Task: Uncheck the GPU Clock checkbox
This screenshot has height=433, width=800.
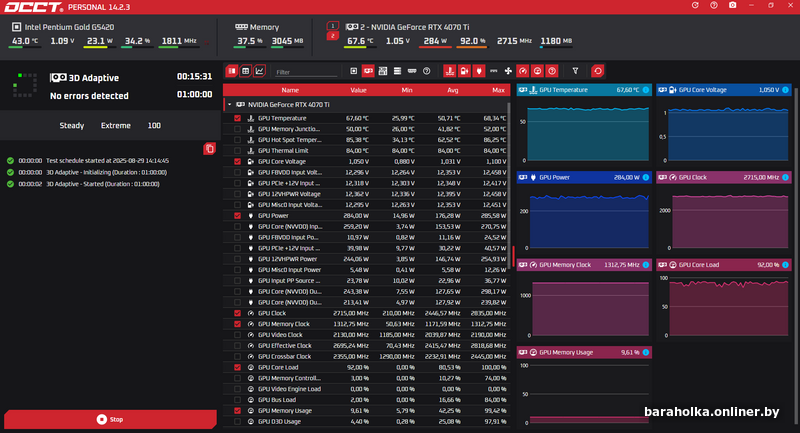Action: tap(237, 313)
